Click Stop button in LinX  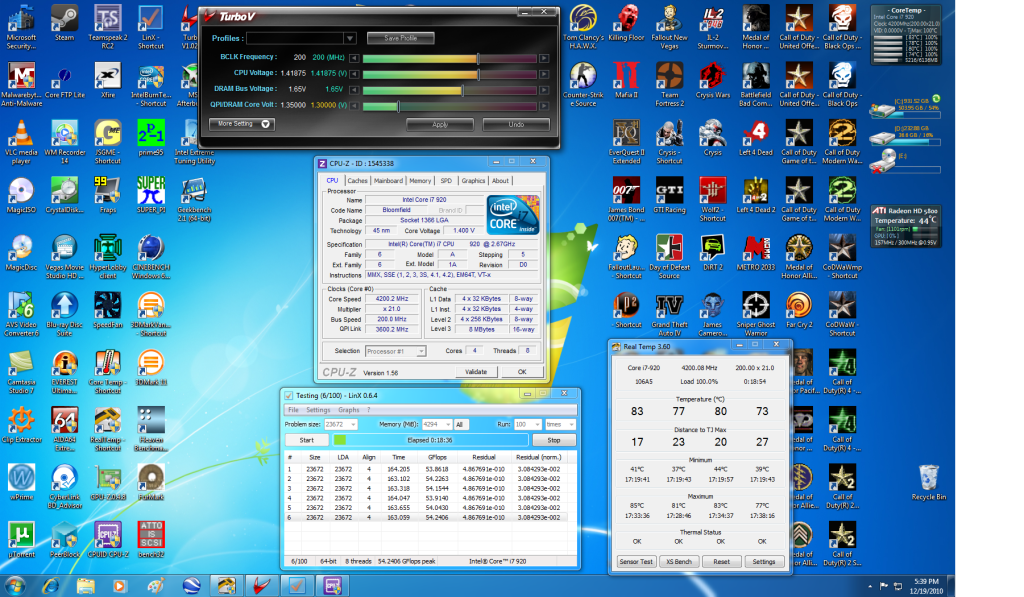(x=554, y=440)
